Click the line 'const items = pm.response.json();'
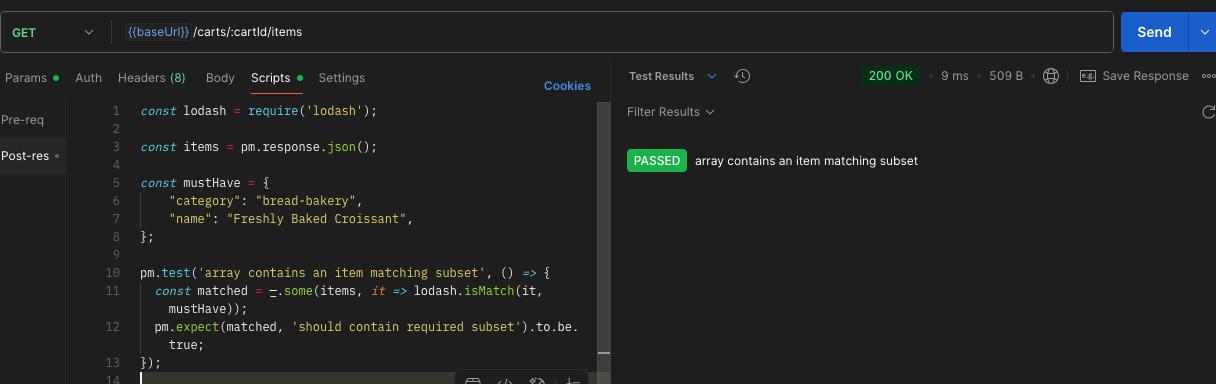 [259, 147]
